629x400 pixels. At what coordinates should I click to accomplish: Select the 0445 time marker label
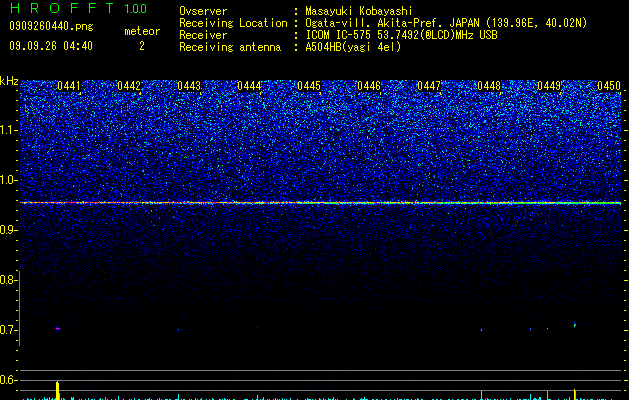click(x=309, y=86)
